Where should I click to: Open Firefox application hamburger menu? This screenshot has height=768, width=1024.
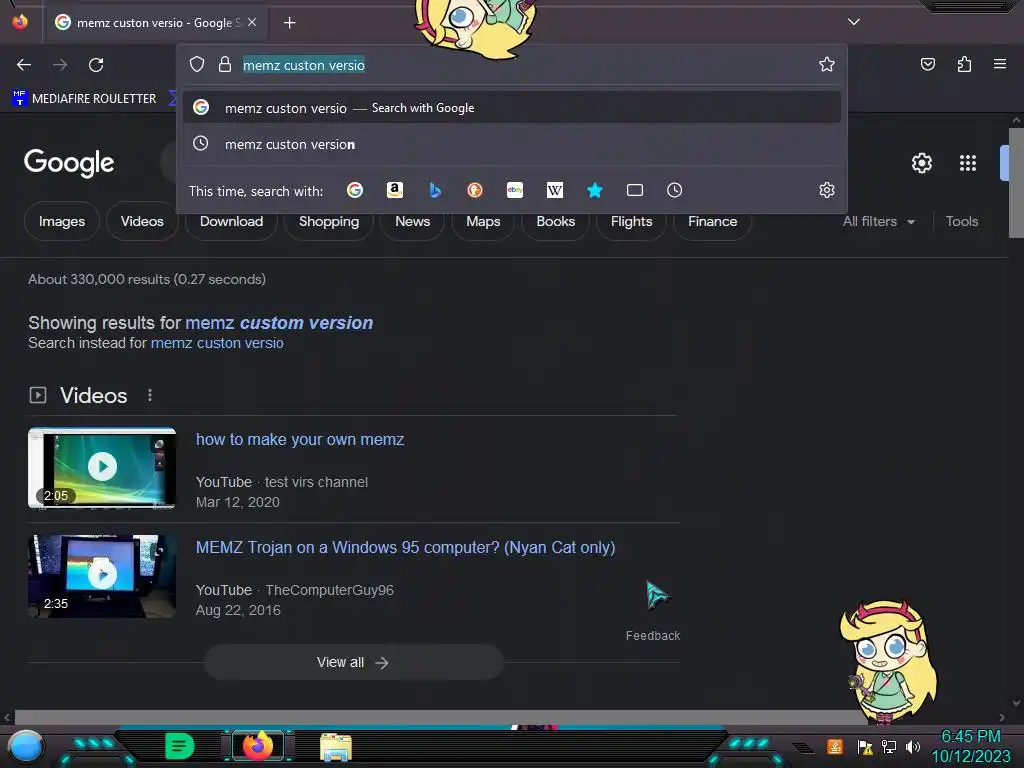1000,64
